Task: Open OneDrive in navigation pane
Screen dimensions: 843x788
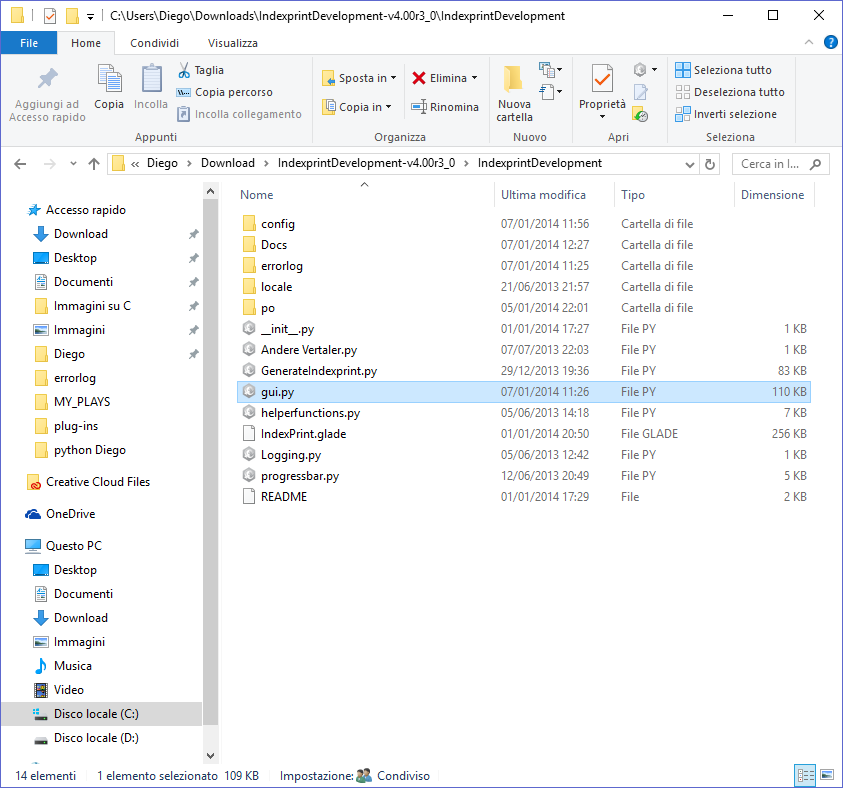Action: click(61, 514)
